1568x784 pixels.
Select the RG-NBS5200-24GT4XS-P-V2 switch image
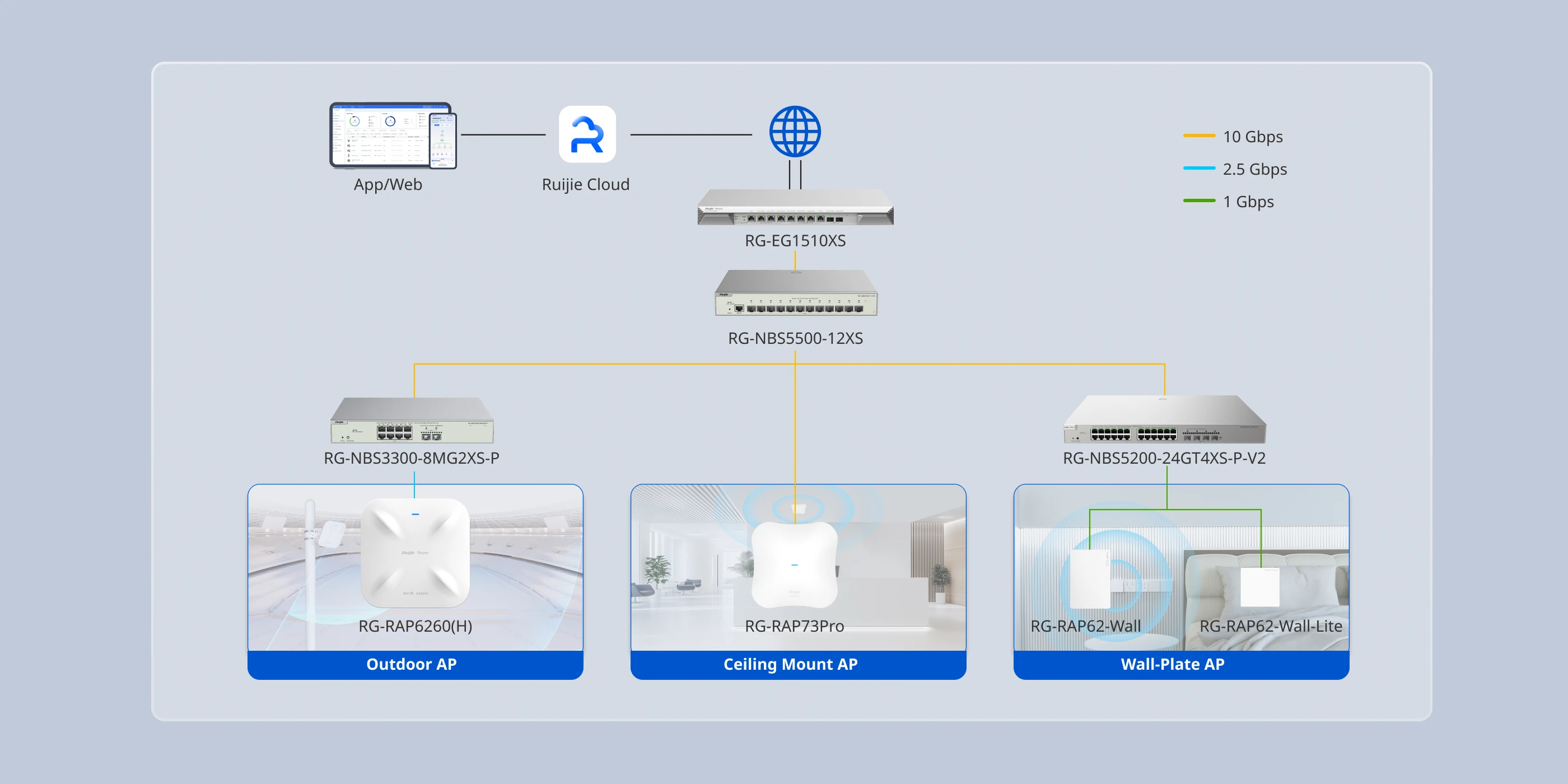1164,419
